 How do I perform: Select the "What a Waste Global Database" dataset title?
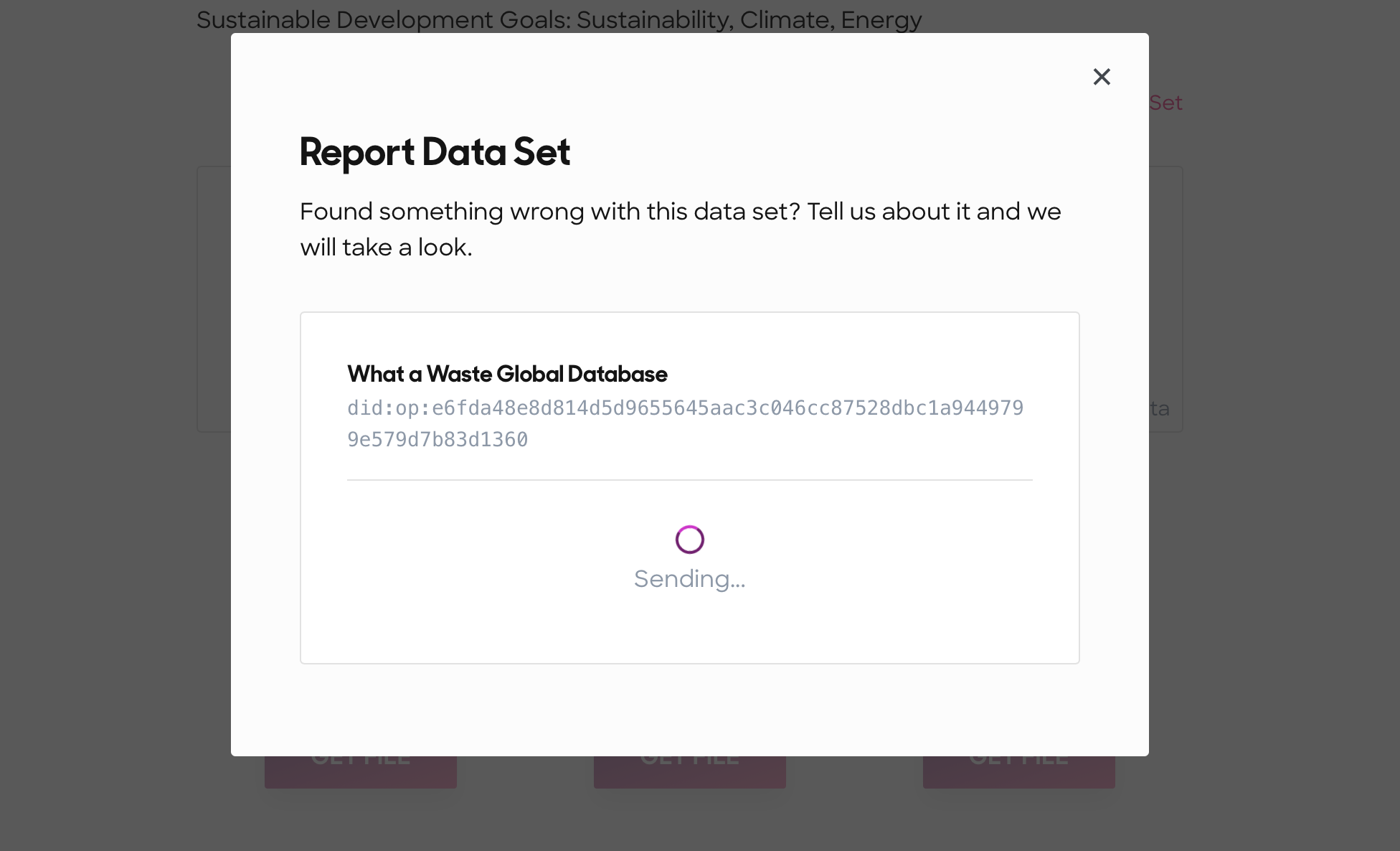[506, 374]
